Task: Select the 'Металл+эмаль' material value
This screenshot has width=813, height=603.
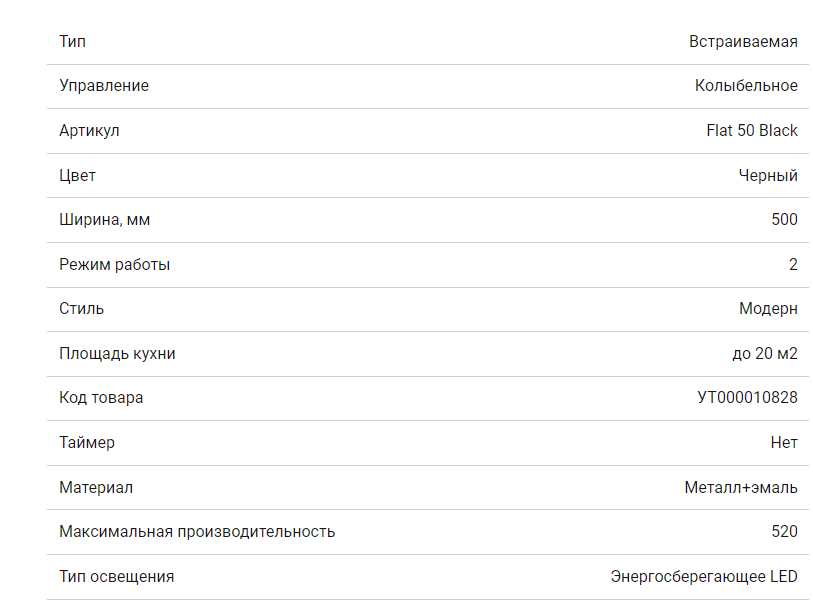Action: (x=741, y=487)
